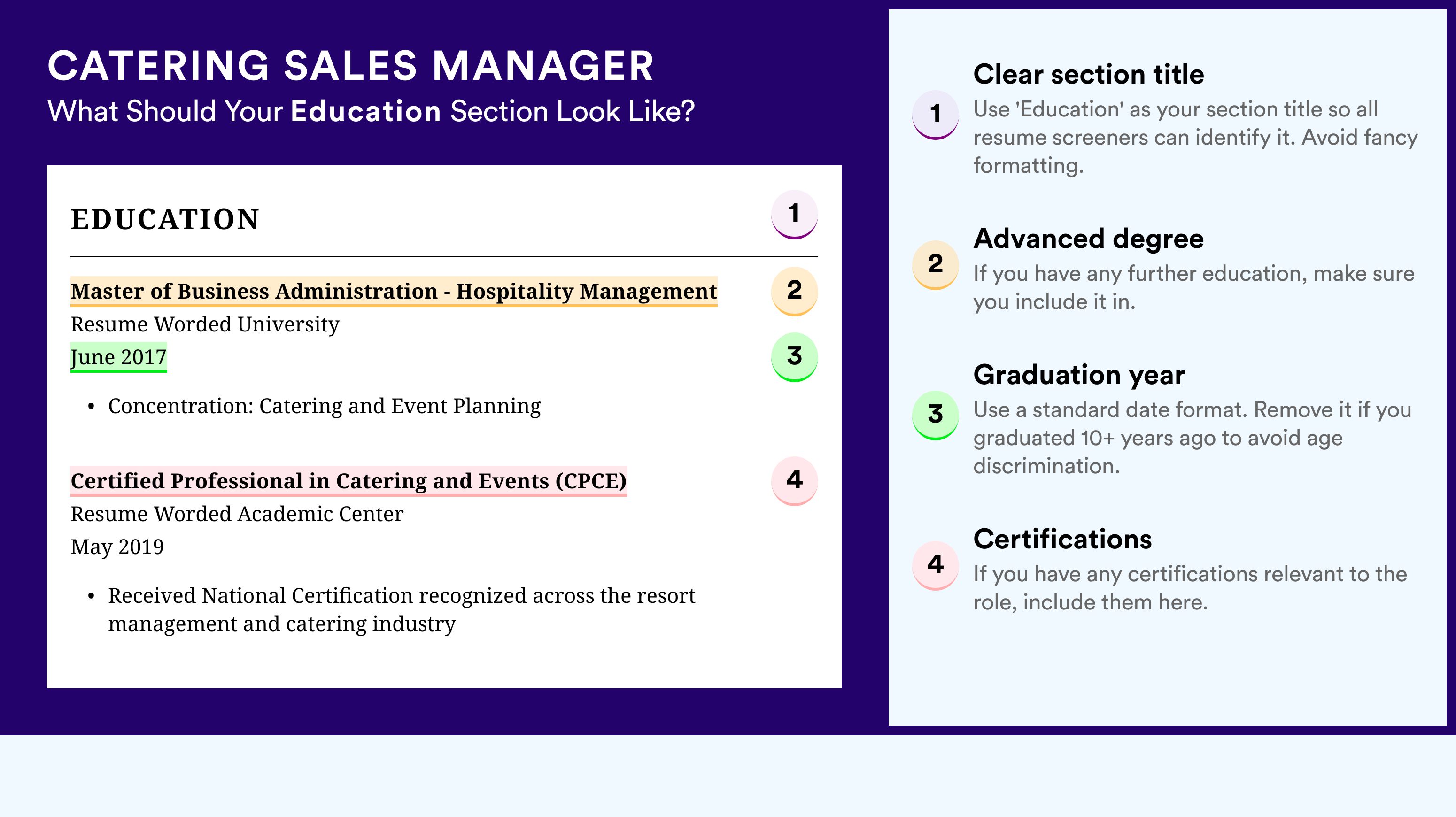Click the purple 1 badge beside EDUCATION heading

tap(794, 214)
